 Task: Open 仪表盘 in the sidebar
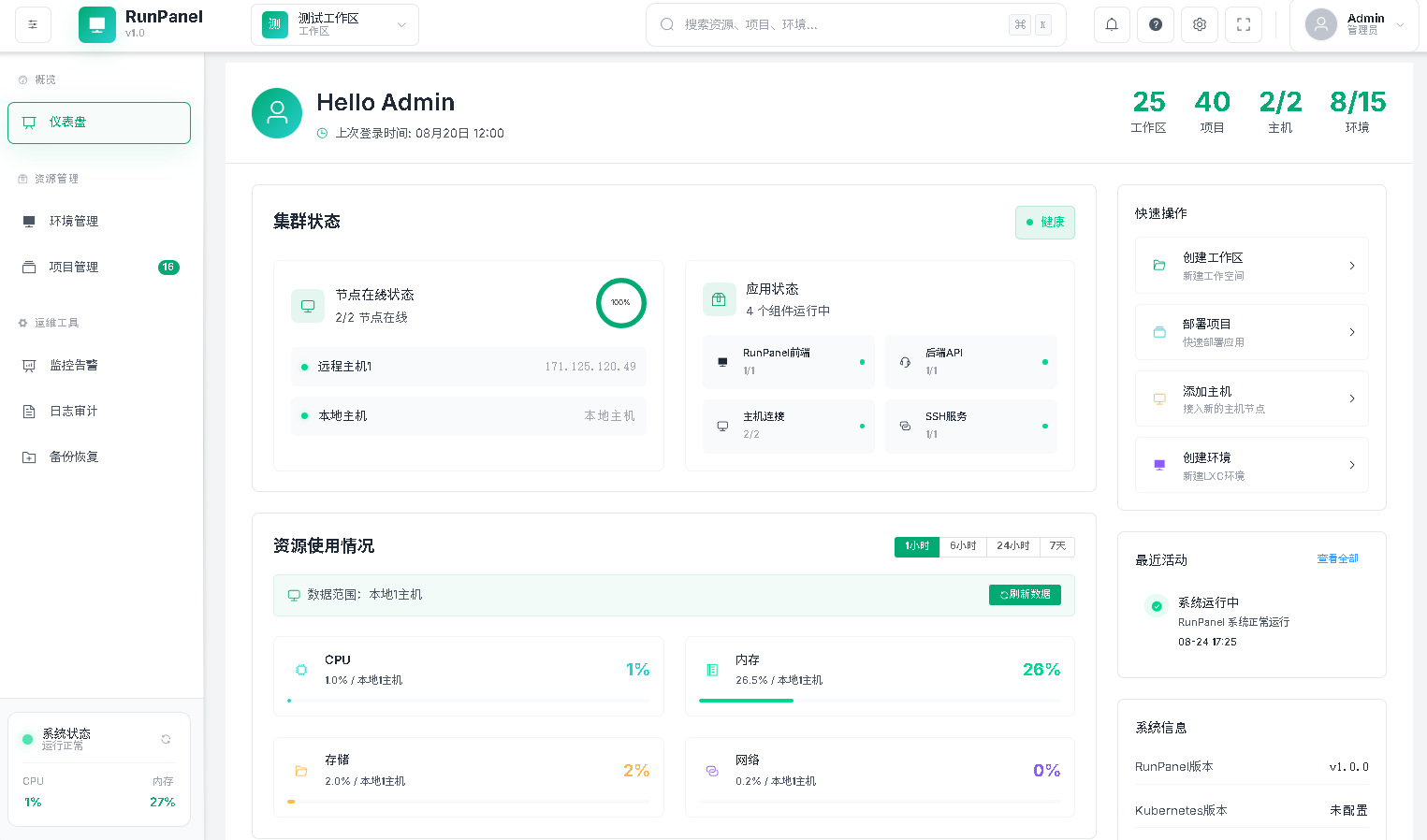99,123
